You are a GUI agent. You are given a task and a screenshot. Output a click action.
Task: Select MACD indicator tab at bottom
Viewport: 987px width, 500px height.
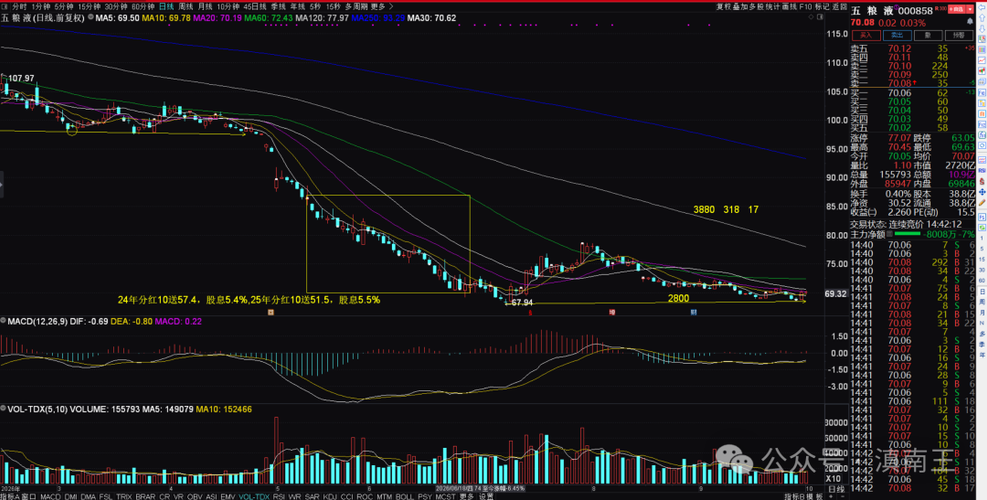(50, 497)
